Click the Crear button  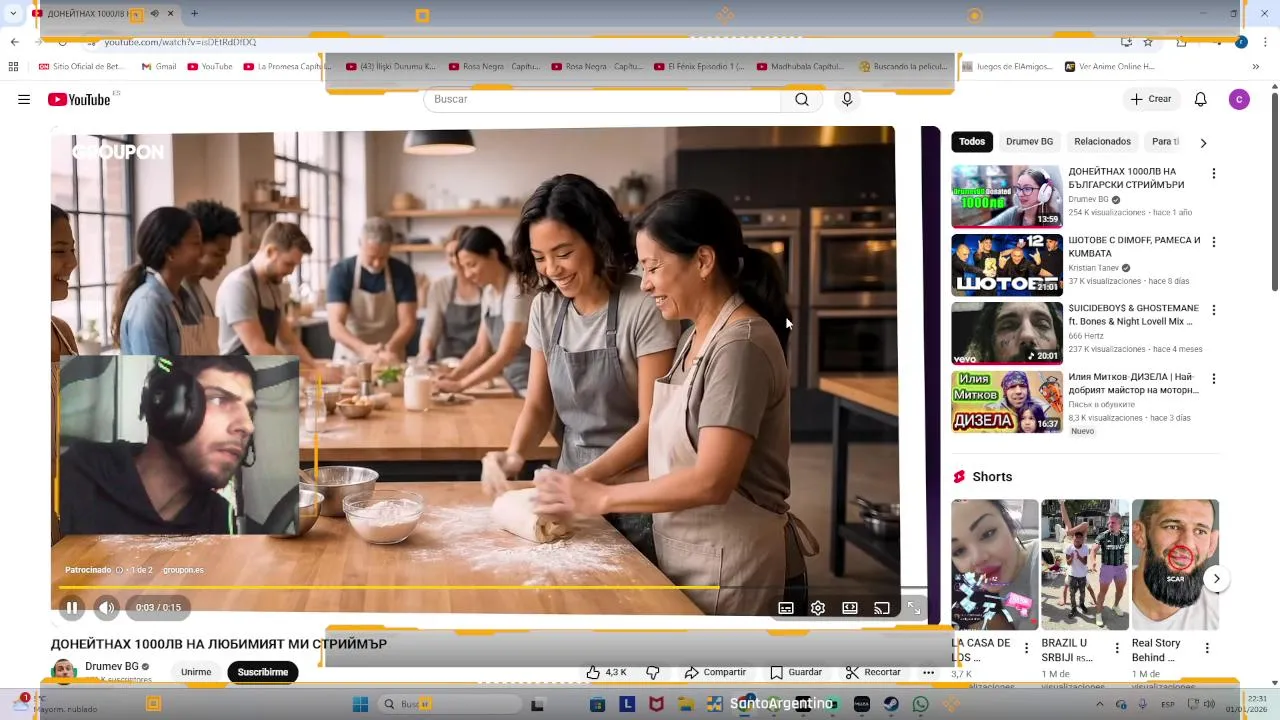pyautogui.click(x=1151, y=99)
